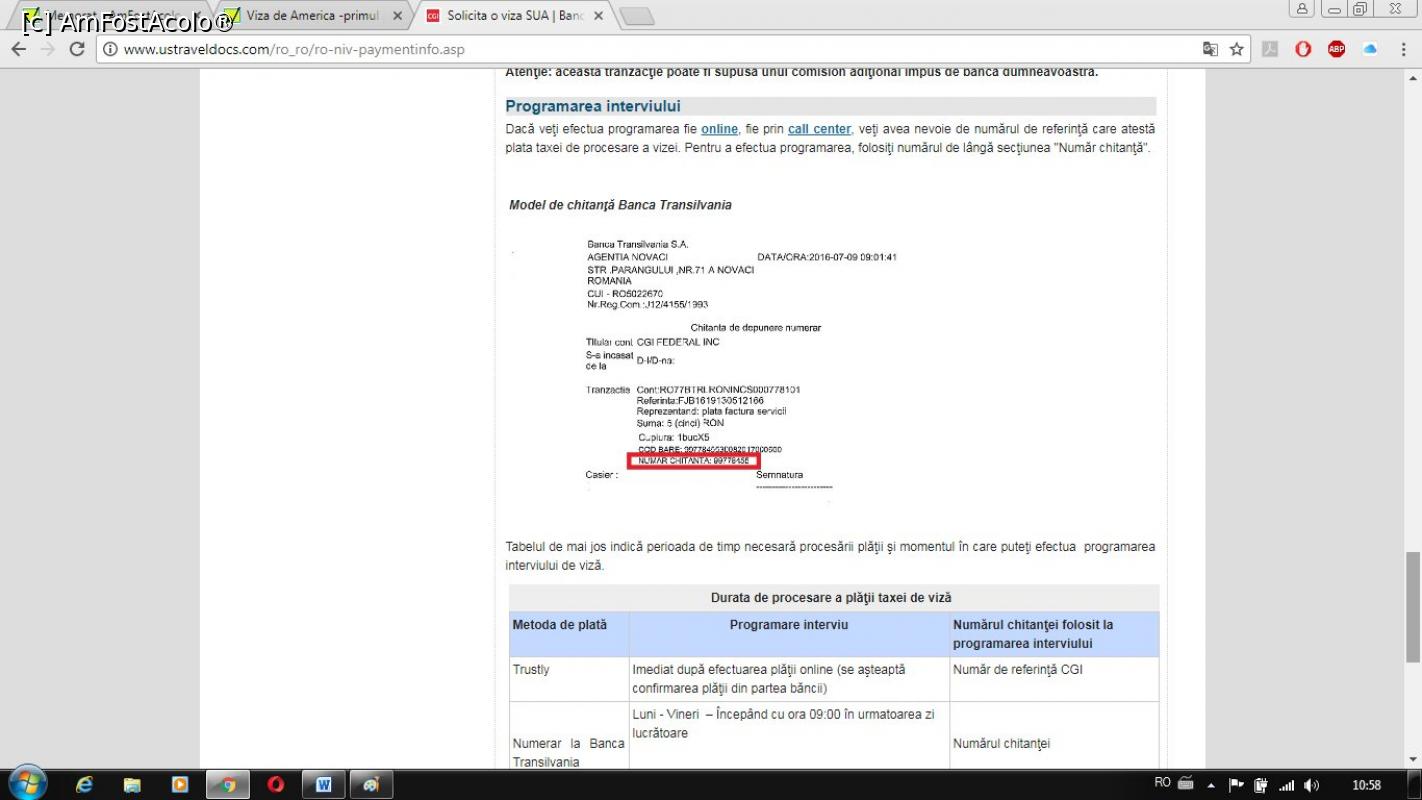Launch Internet Explorer from the taskbar

pyautogui.click(x=84, y=784)
